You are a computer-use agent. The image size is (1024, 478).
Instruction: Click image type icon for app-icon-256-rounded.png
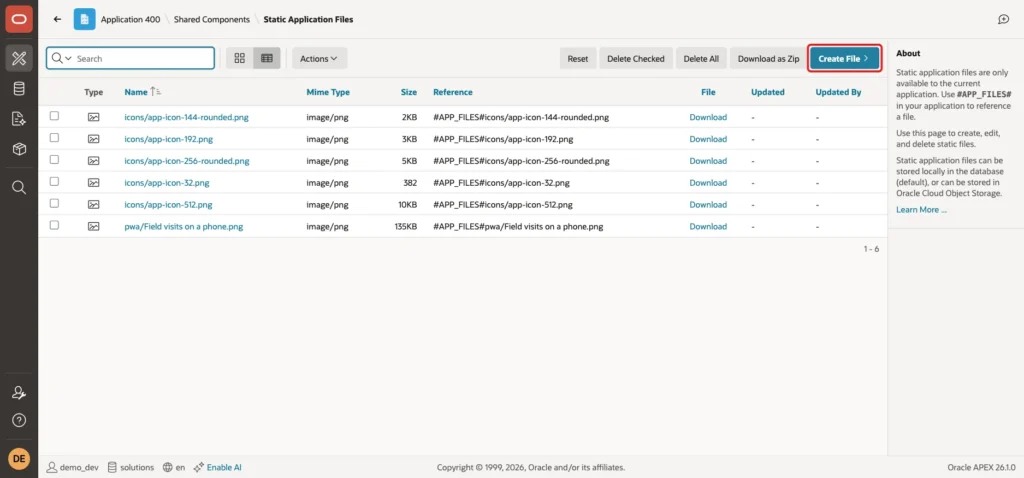coord(93,161)
